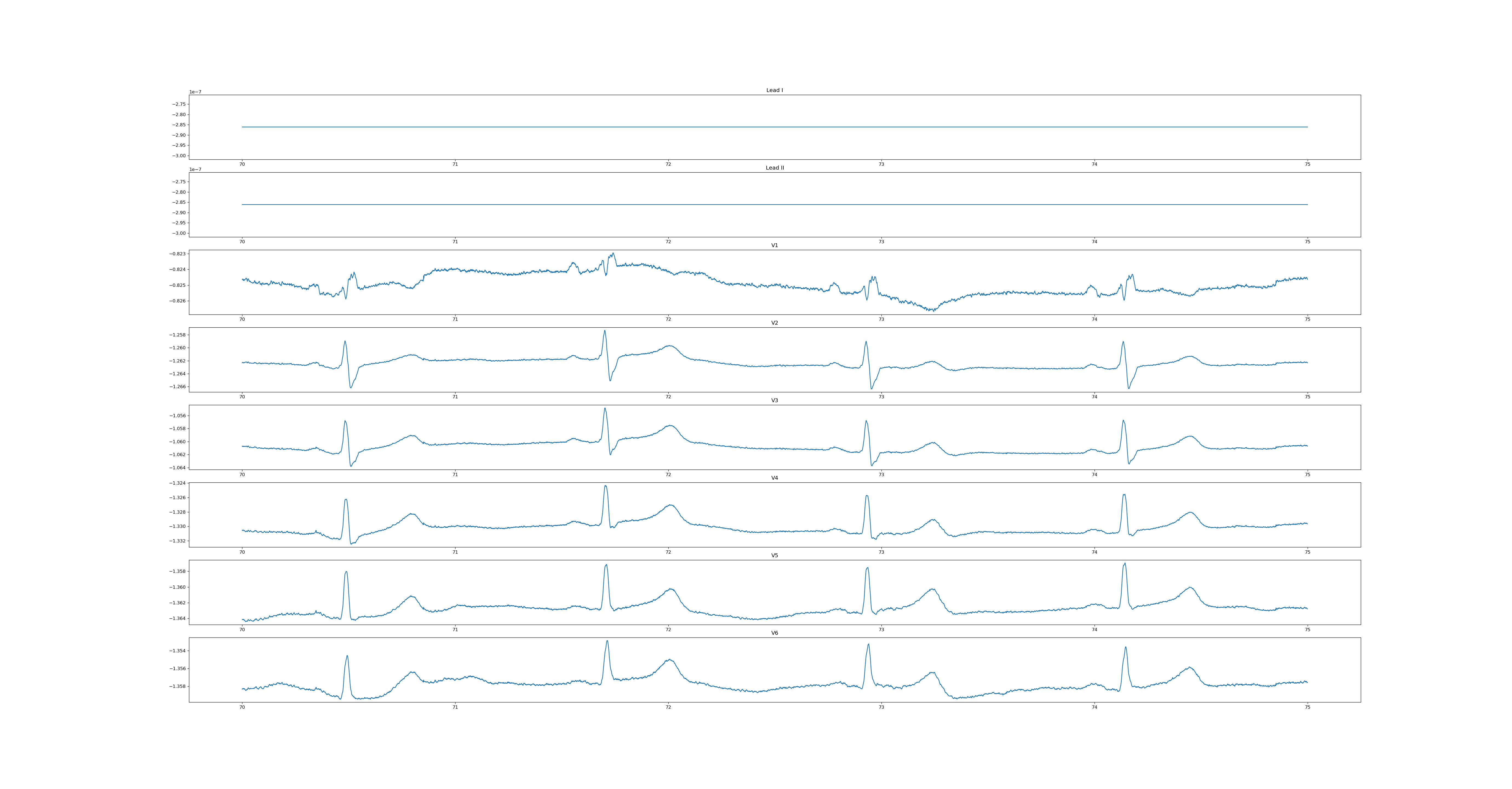
Task: Click the last QRS peak in V5 trace
Action: 1125,564
